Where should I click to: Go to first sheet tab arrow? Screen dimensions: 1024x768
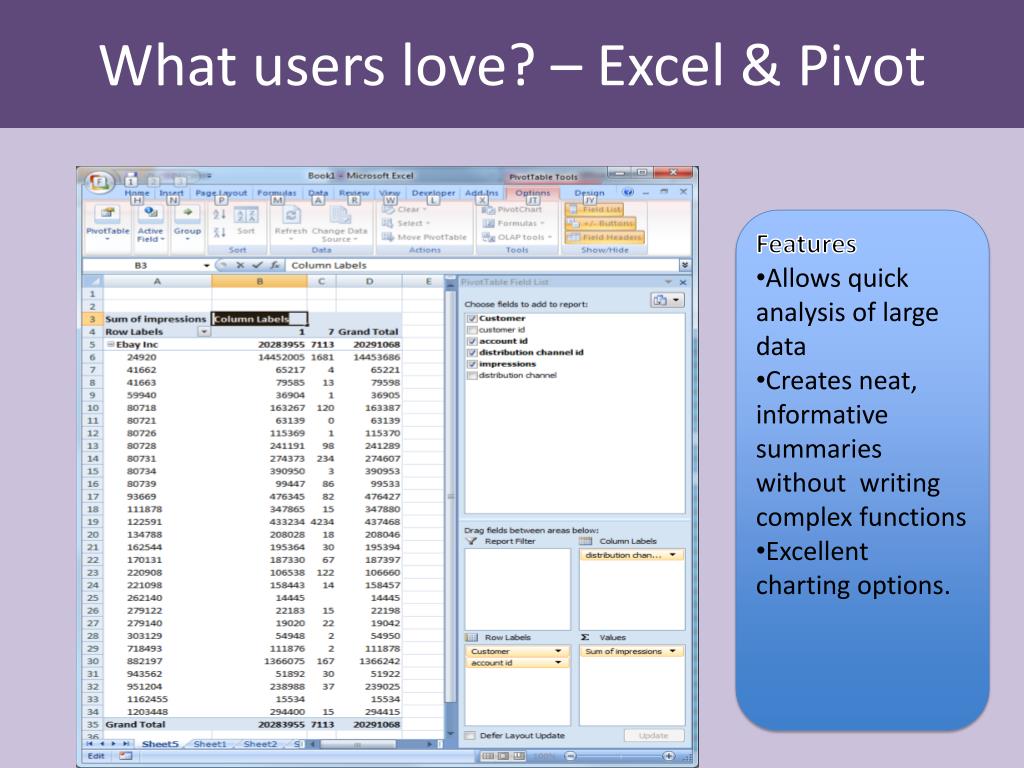90,744
